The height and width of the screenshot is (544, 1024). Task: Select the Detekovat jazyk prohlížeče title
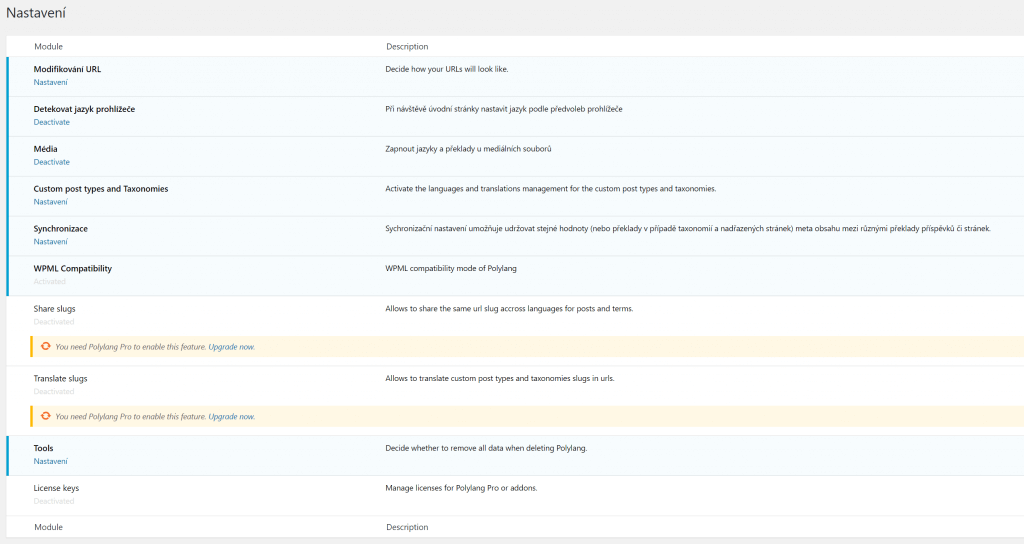(x=84, y=109)
